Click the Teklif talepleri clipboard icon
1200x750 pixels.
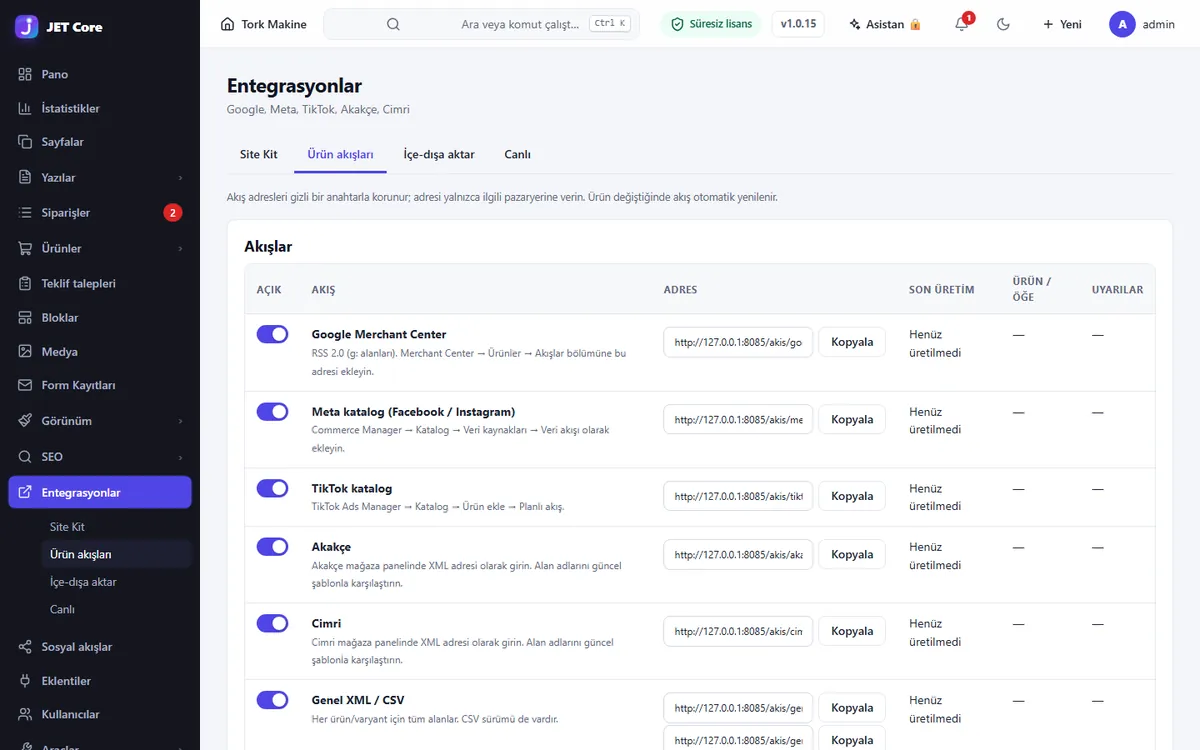click(x=25, y=283)
